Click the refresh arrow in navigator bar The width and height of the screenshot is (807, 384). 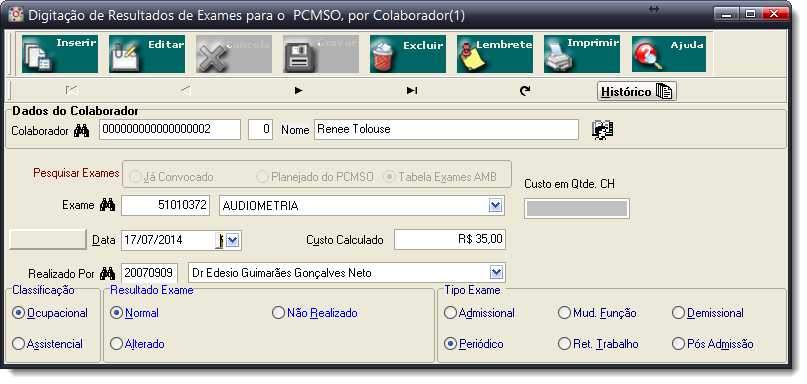(525, 91)
